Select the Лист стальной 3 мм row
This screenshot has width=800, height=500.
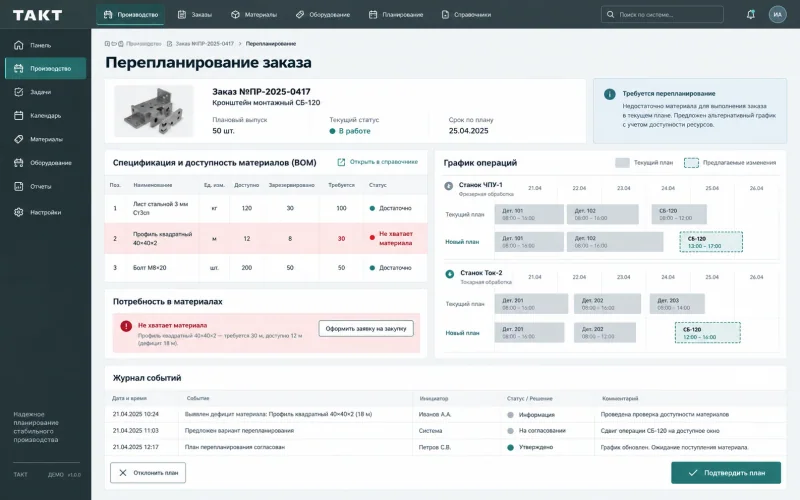(x=266, y=208)
